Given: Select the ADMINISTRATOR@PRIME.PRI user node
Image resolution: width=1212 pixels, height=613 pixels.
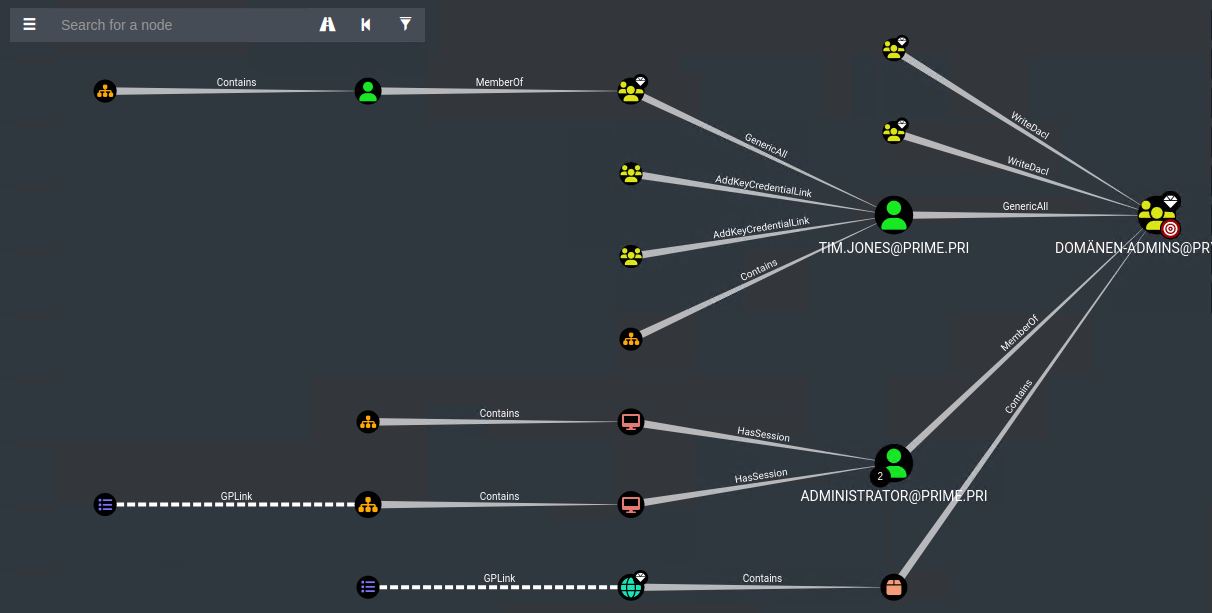Looking at the screenshot, I should tap(893, 461).
